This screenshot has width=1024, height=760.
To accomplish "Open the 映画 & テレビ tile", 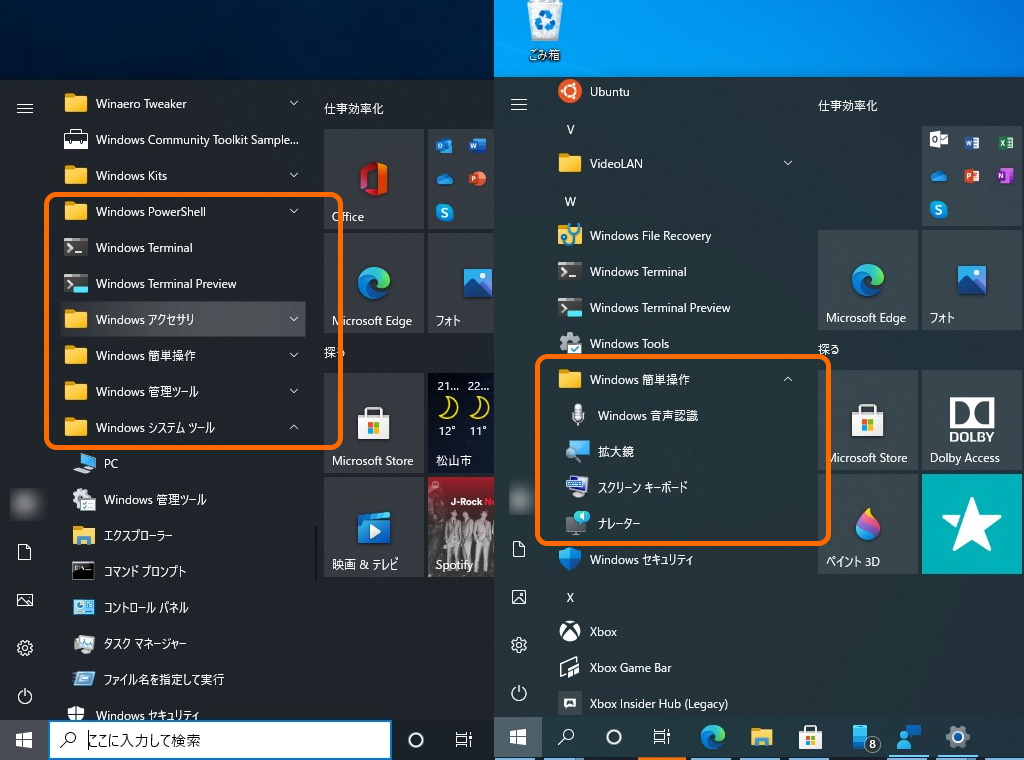I will click(373, 527).
